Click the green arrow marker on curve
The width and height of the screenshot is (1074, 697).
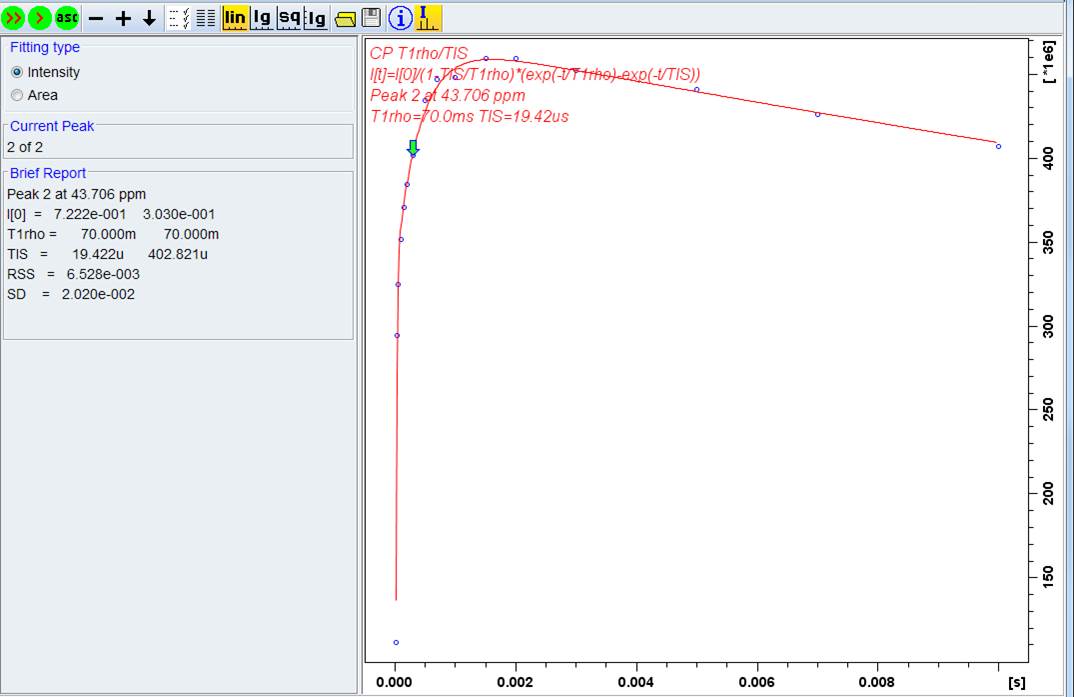pos(413,148)
